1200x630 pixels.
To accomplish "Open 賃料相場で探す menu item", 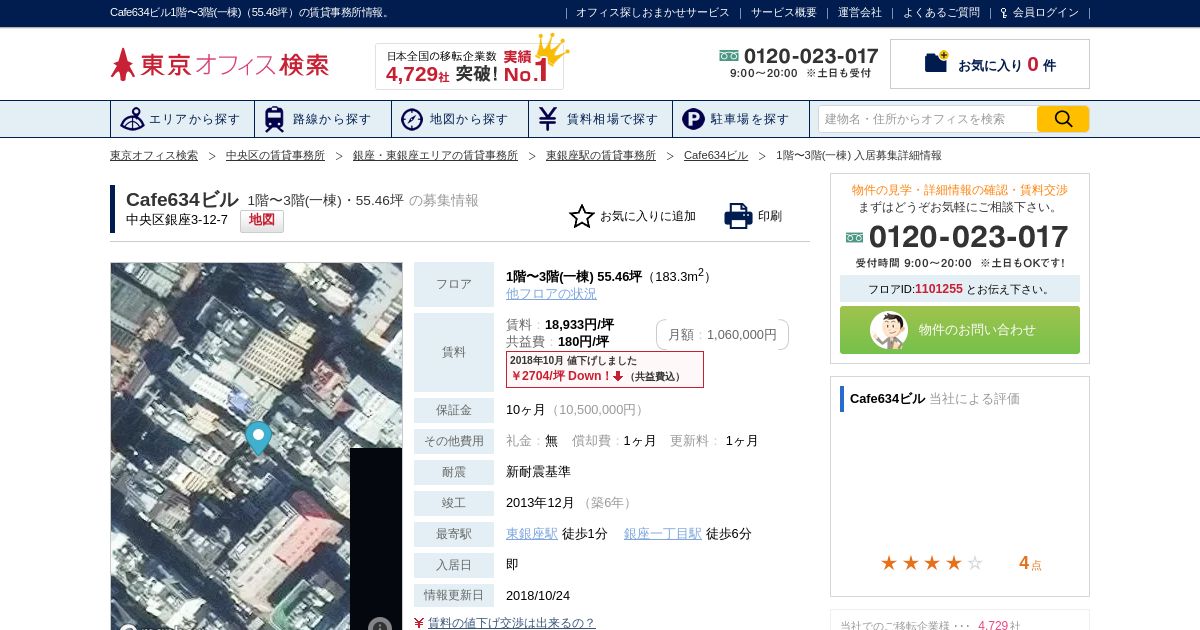I will pos(600,119).
